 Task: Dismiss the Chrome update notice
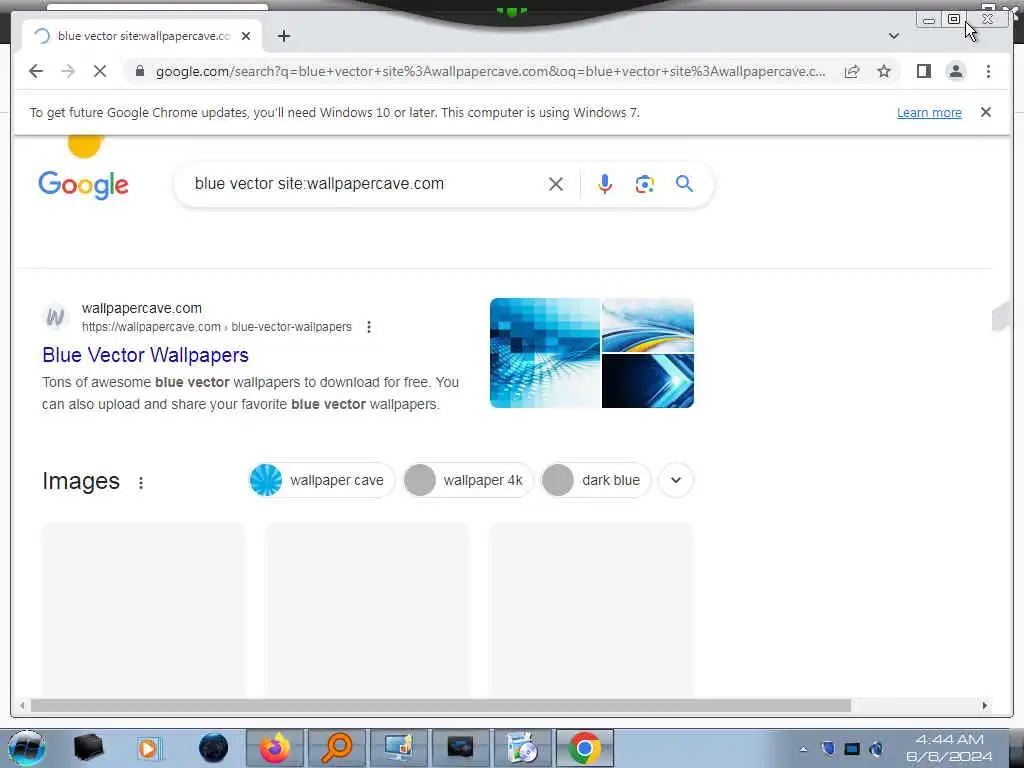pos(986,112)
